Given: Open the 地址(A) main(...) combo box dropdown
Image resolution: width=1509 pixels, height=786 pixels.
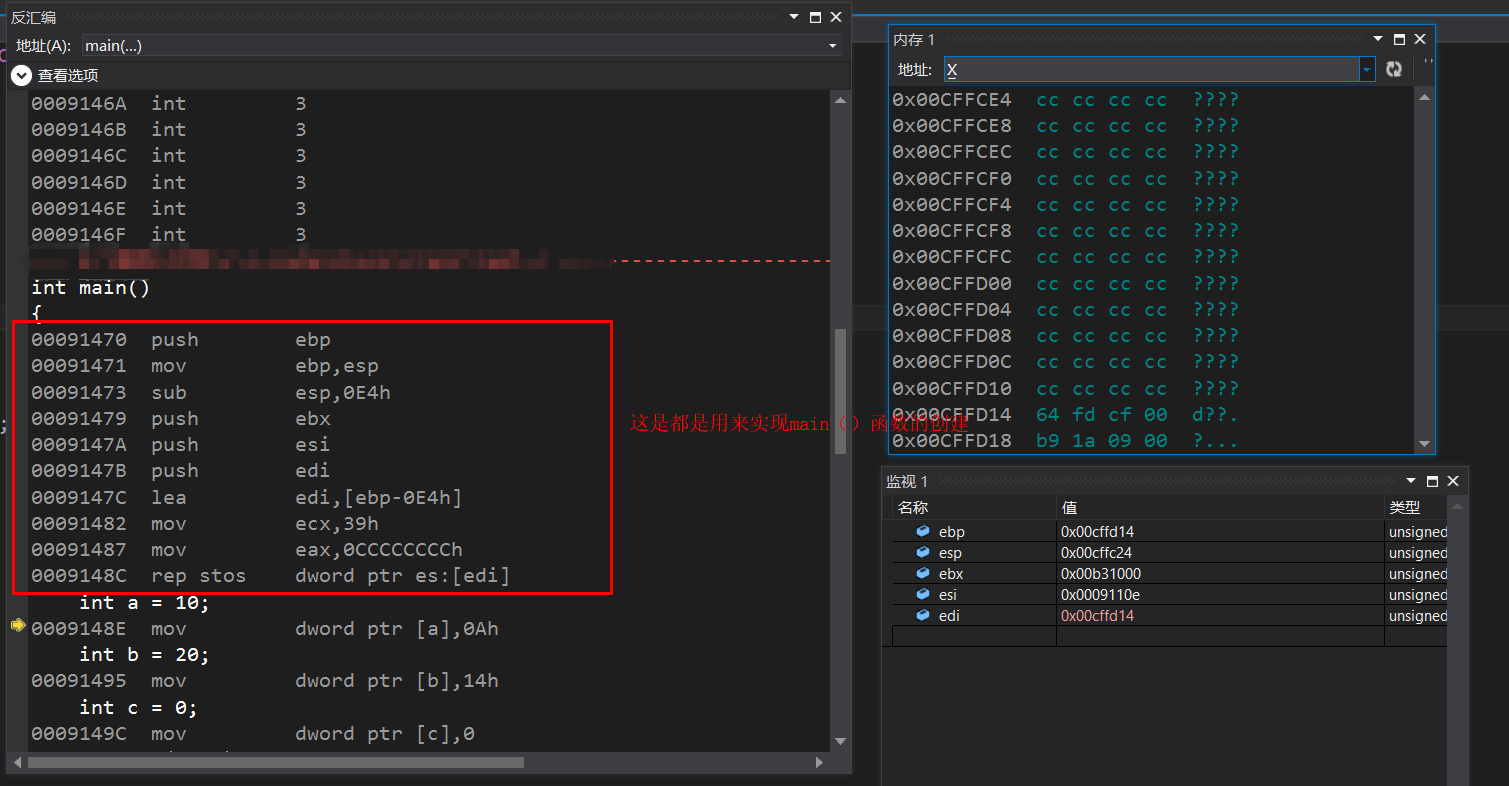Looking at the screenshot, I should (x=832, y=46).
